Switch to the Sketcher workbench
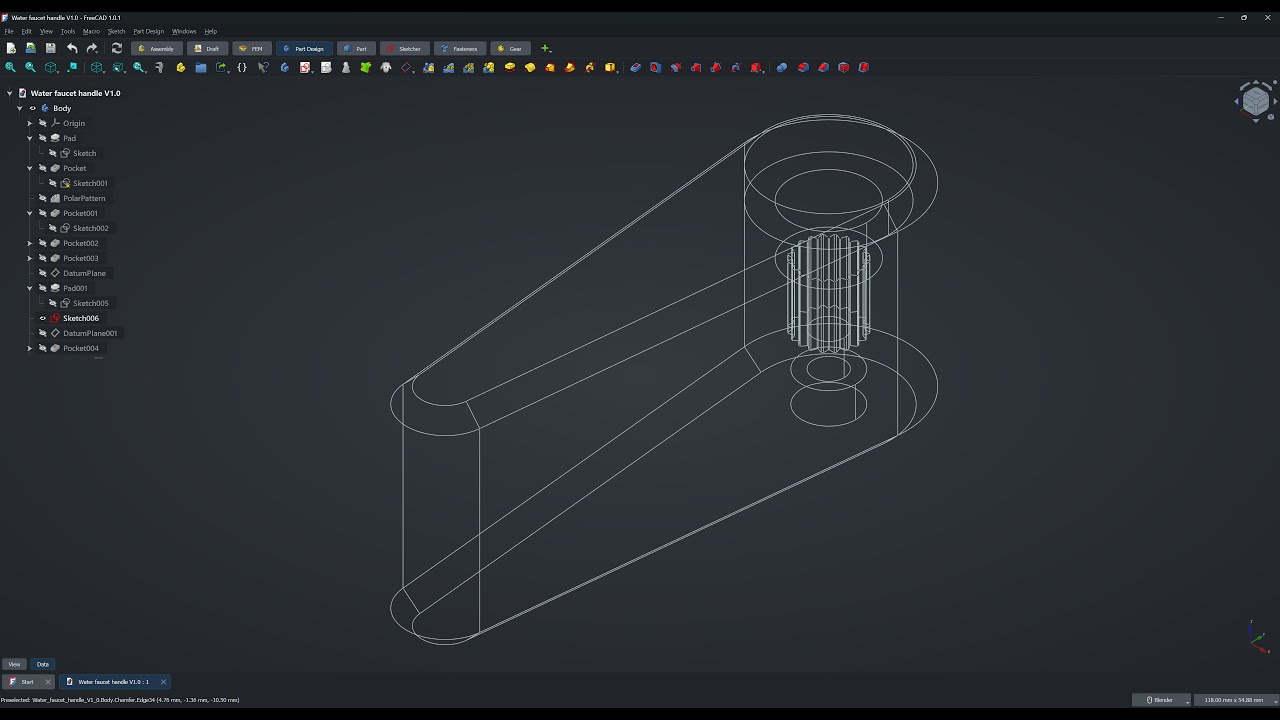 (x=405, y=48)
